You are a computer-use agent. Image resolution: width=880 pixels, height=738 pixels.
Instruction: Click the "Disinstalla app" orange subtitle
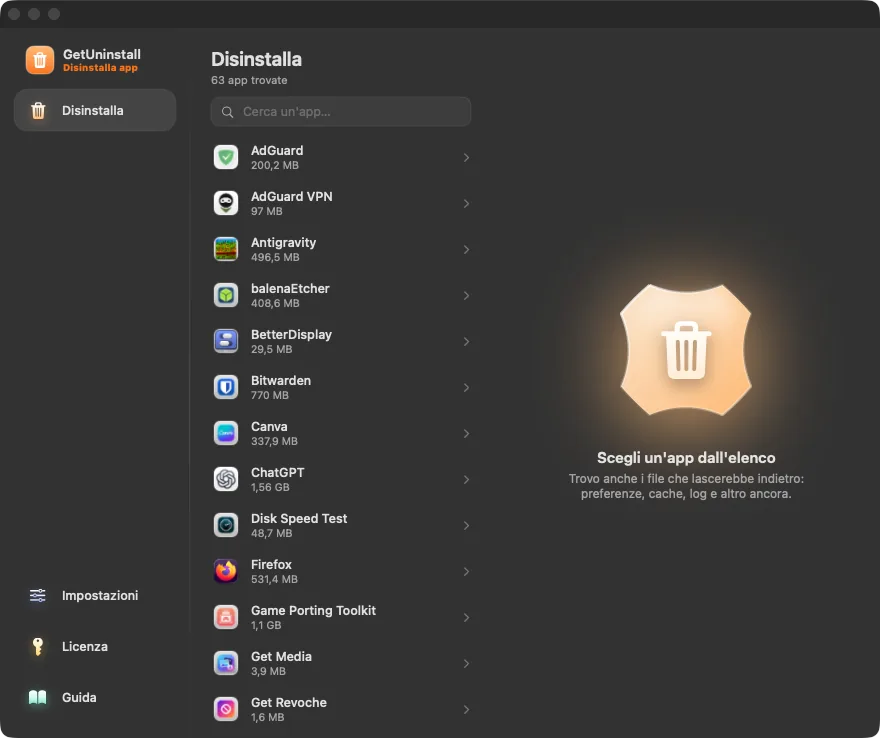(100, 68)
